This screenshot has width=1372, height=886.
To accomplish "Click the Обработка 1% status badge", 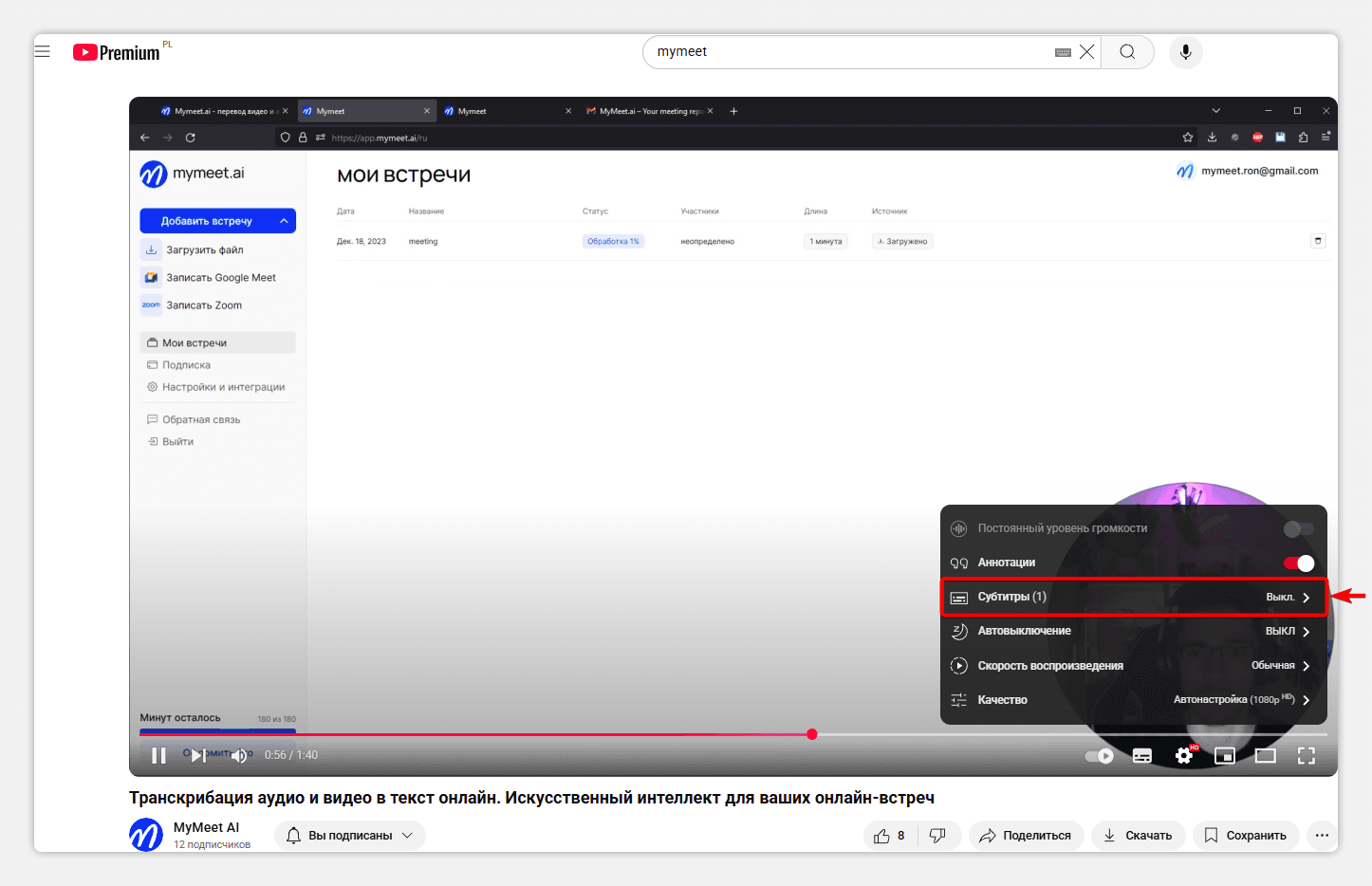I will tap(613, 242).
